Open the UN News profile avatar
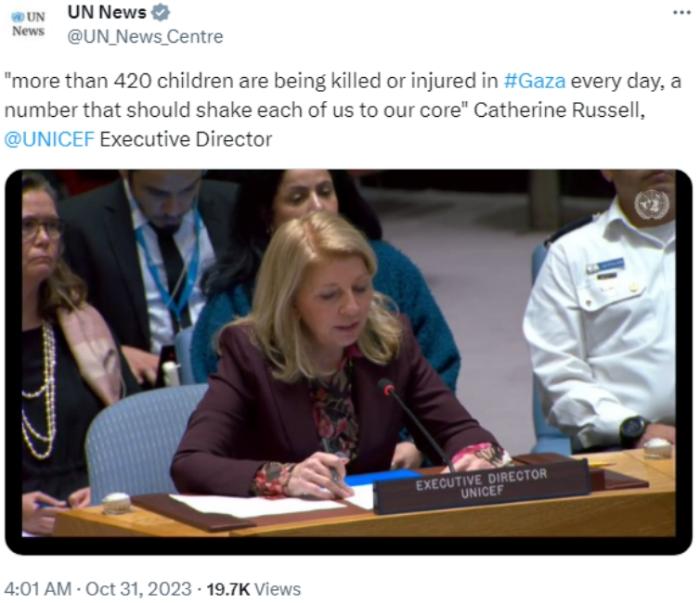Screen dimensions: 700x603 [29, 24]
